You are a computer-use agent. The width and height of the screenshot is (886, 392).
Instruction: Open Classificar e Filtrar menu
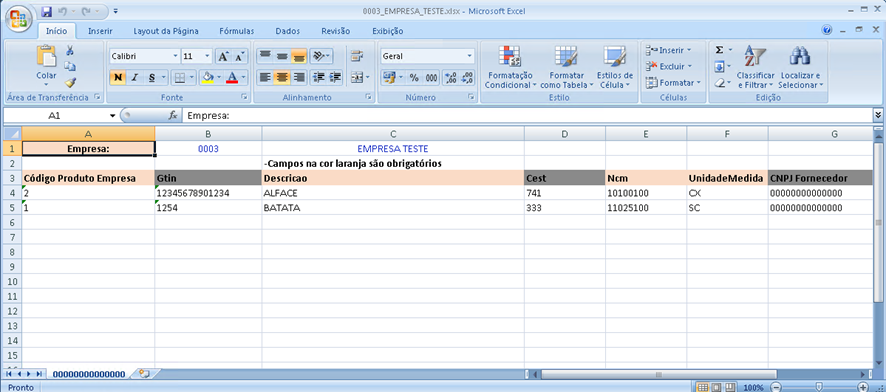[755, 67]
